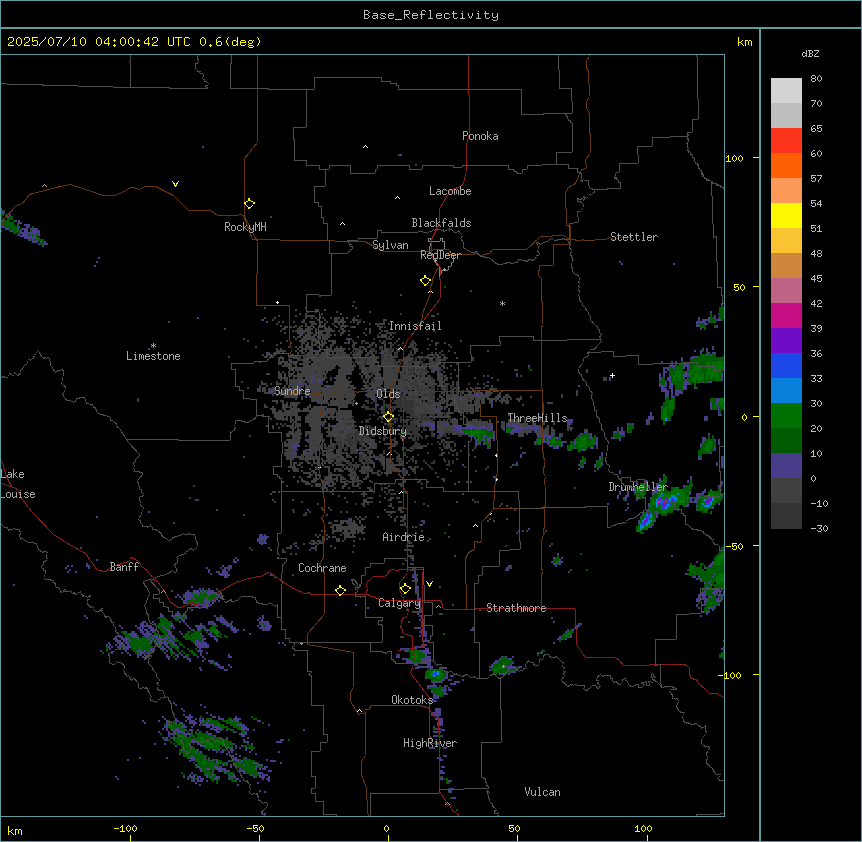Click the Lake Louise label
862x842 pixels.
18,484
